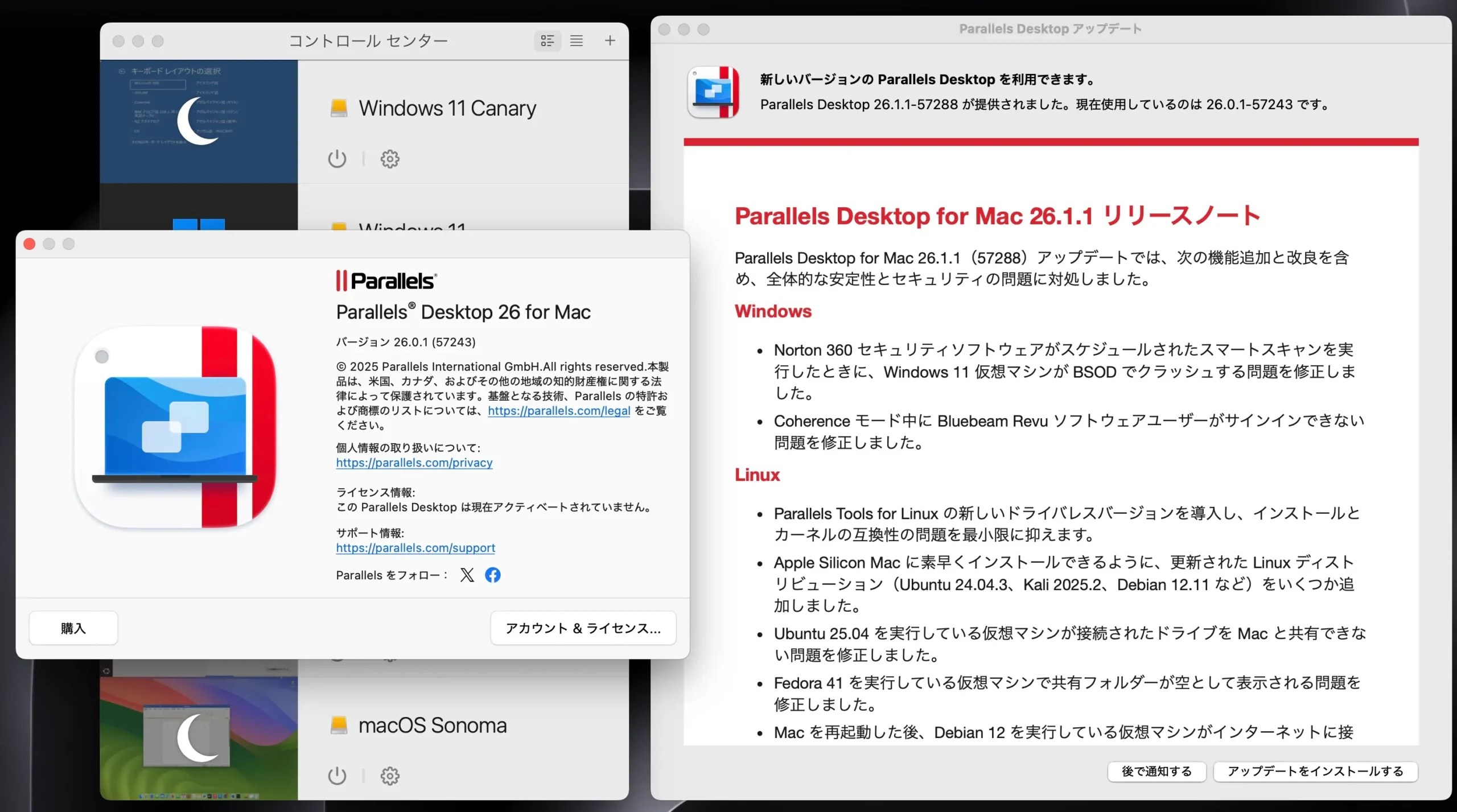Click アップデートをインストールする button

pyautogui.click(x=1315, y=772)
